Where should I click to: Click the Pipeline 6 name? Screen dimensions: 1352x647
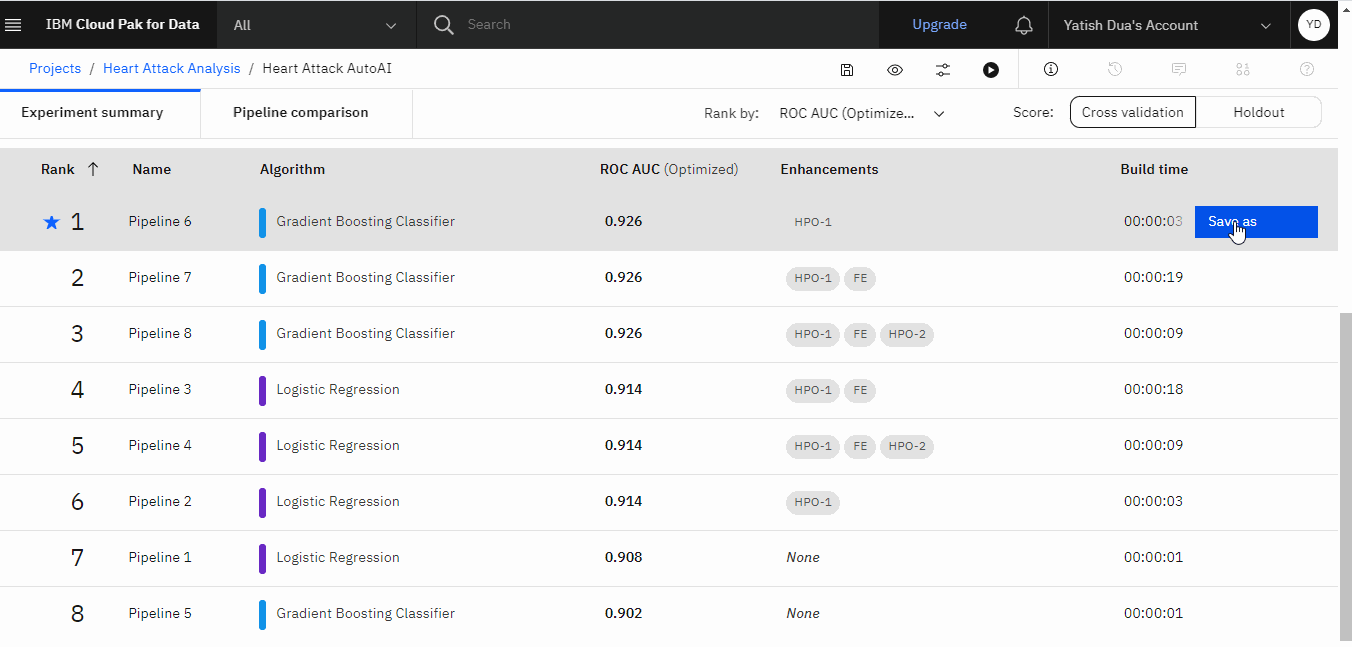click(x=160, y=222)
